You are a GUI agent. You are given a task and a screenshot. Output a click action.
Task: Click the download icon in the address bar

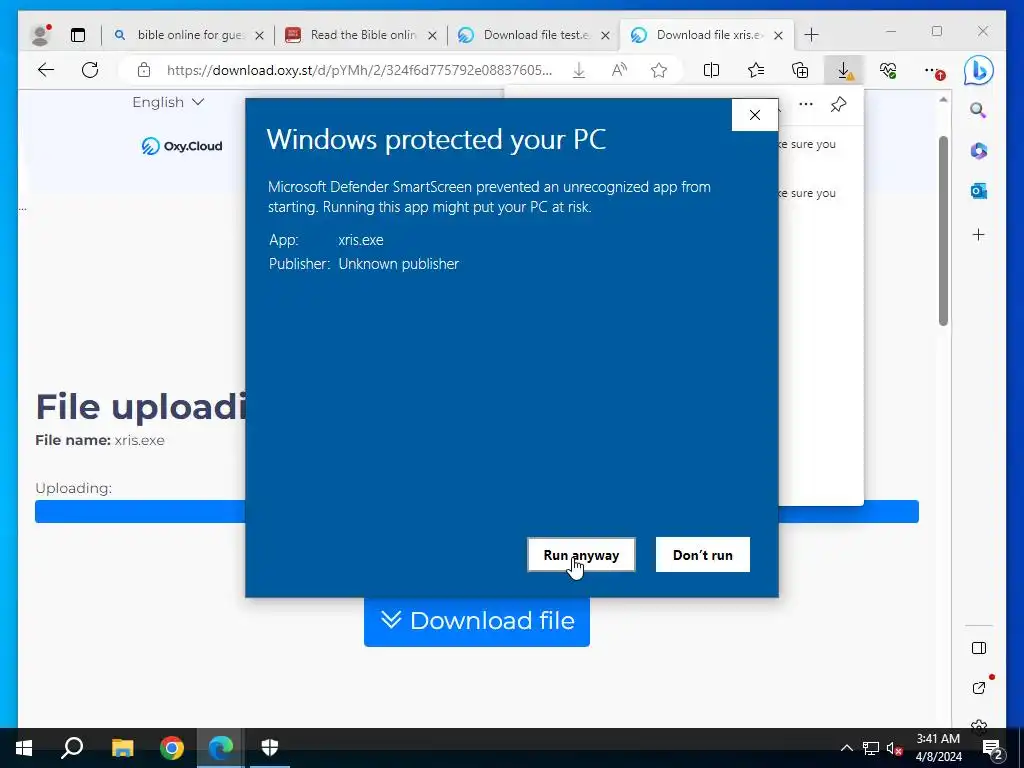579,71
